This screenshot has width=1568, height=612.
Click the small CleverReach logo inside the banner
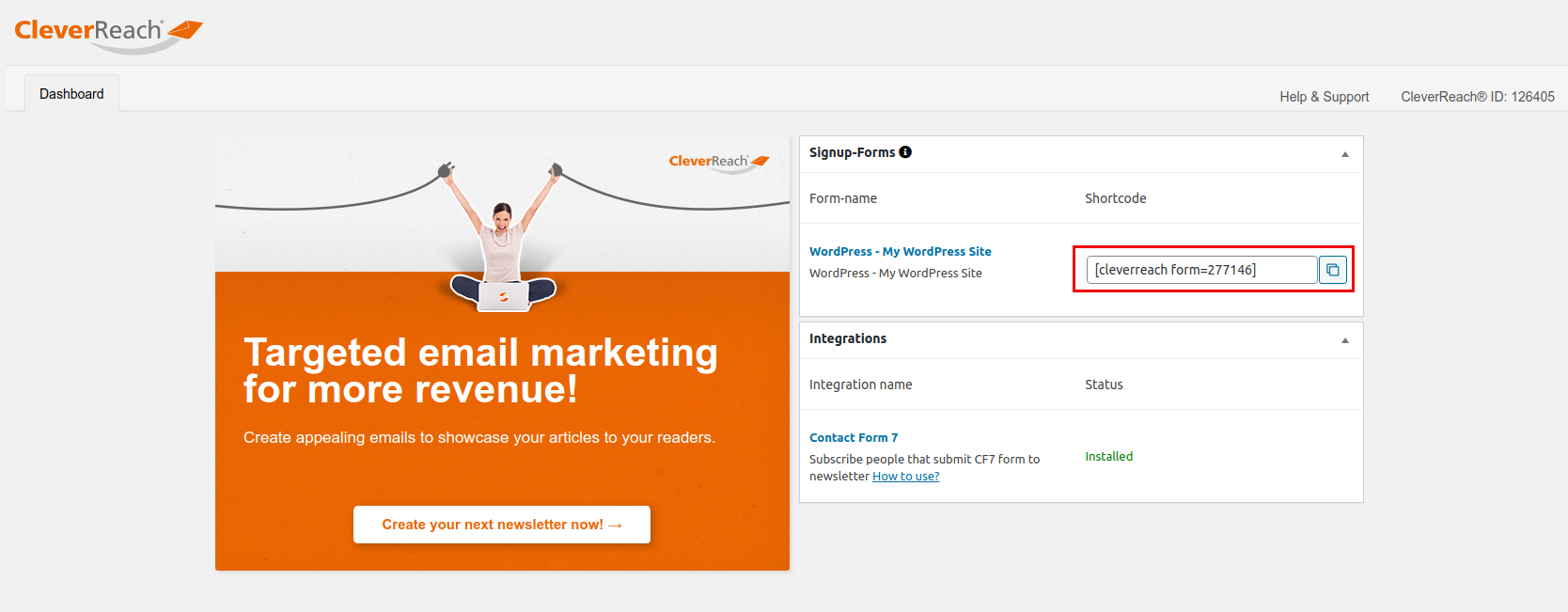[x=718, y=162]
